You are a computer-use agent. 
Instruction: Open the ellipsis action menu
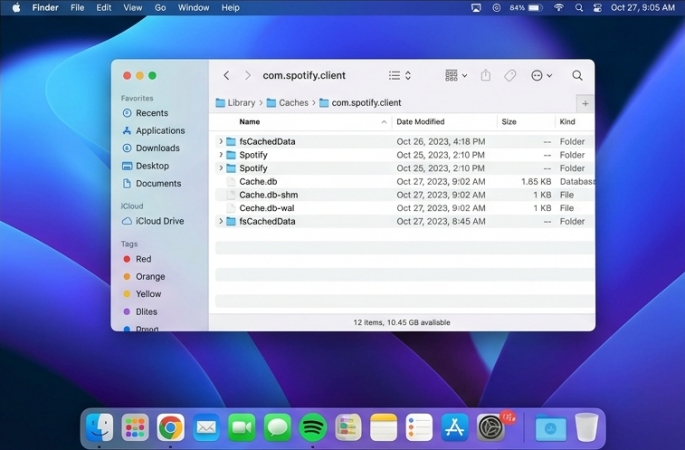point(541,76)
